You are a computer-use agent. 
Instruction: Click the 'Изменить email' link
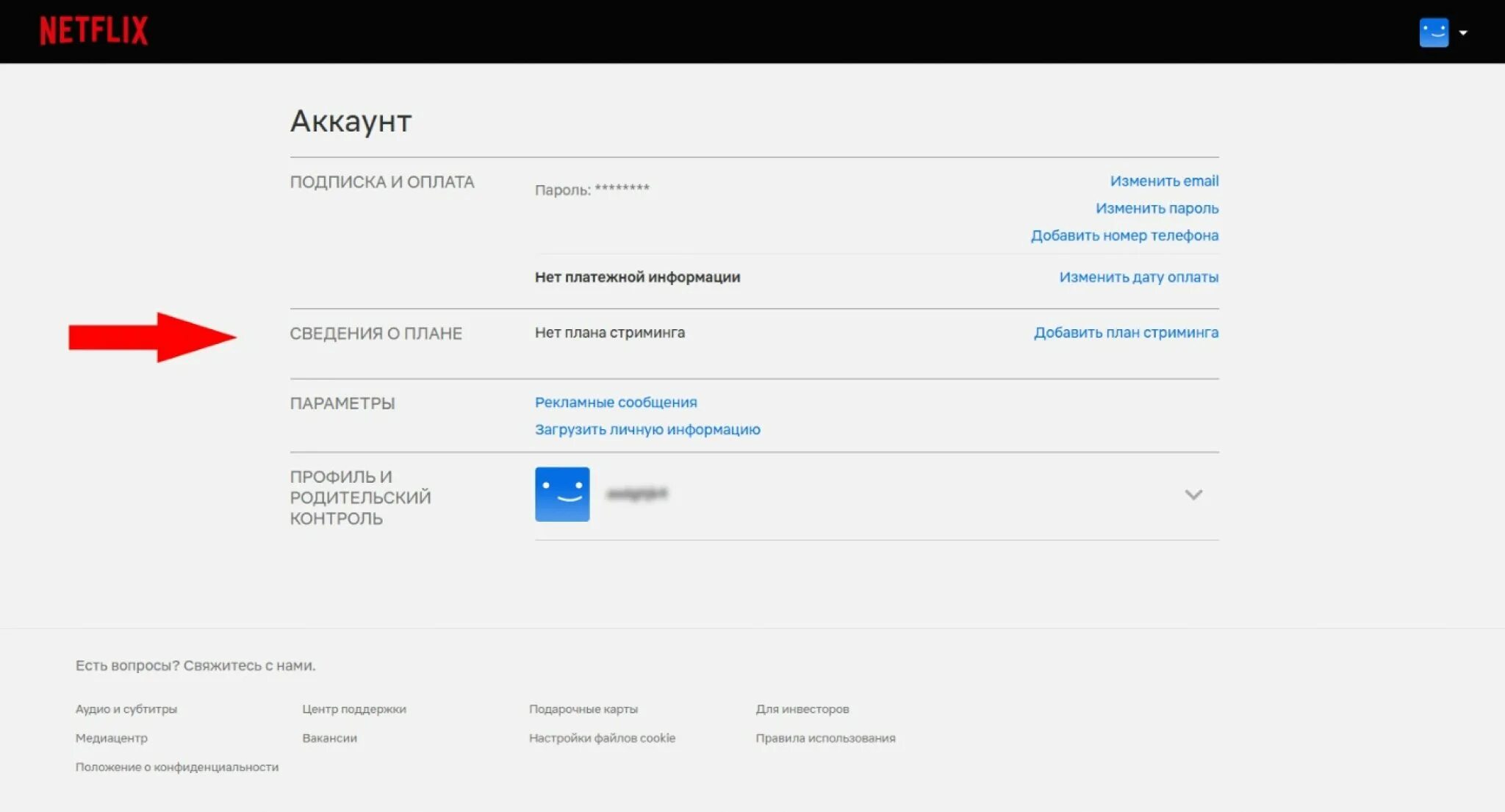click(x=1164, y=181)
